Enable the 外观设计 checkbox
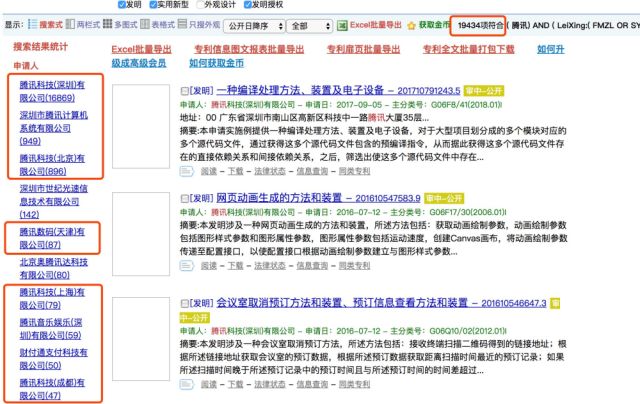The height and width of the screenshot is (404, 640). pos(200,4)
